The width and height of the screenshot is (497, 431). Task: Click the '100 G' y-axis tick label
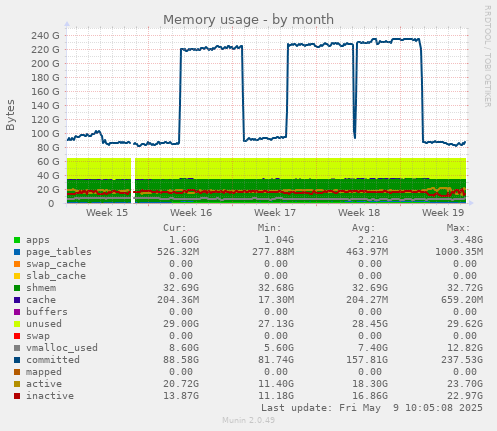click(45, 134)
